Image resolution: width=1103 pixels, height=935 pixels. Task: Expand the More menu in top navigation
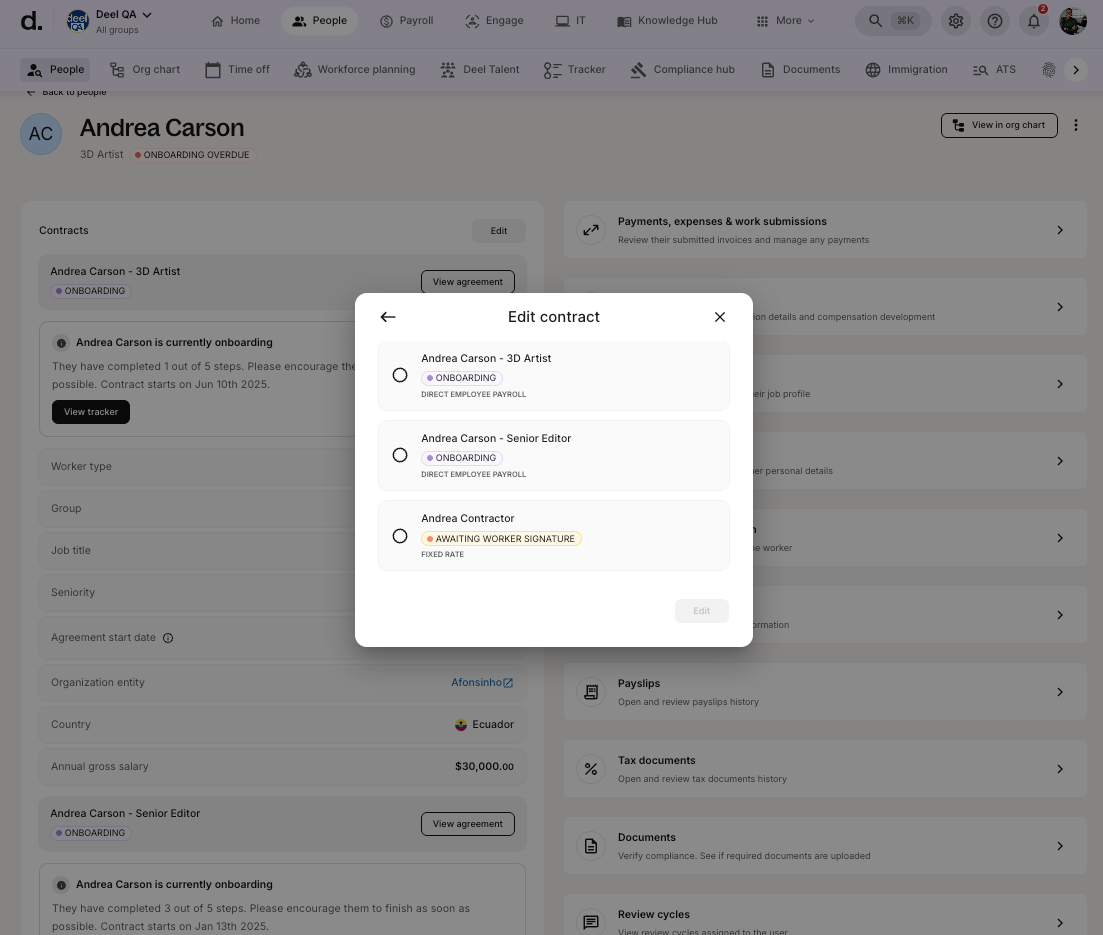click(x=786, y=21)
